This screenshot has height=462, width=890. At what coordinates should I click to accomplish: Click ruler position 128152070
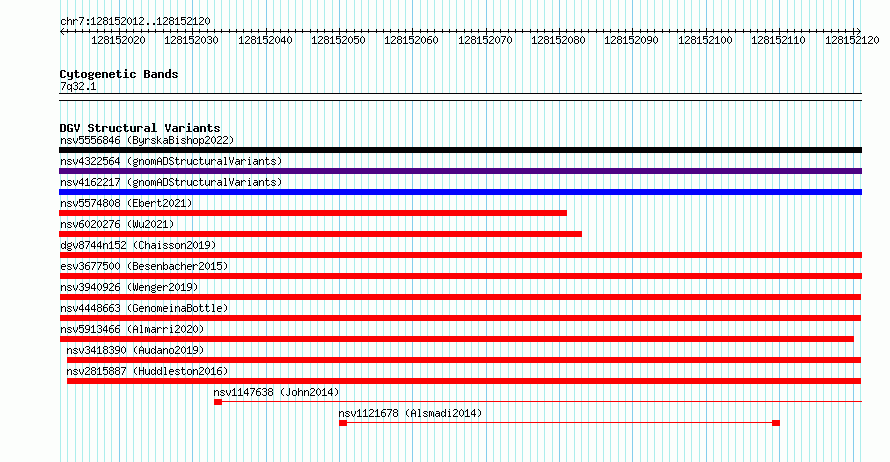tap(485, 40)
